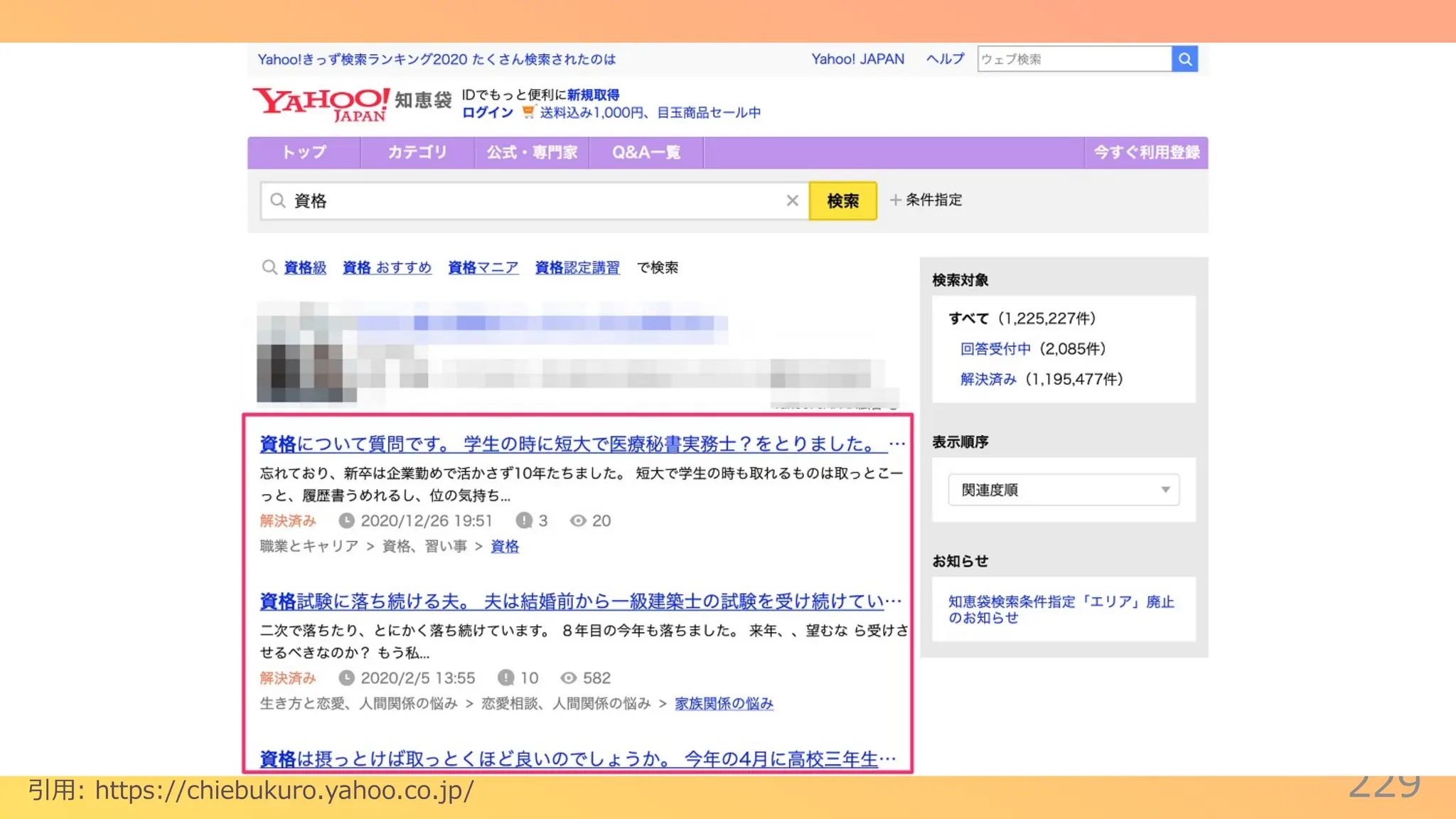The width and height of the screenshot is (1456, 819).
Task: Select the 資格認定講習 suggestion
Action: pos(577,267)
